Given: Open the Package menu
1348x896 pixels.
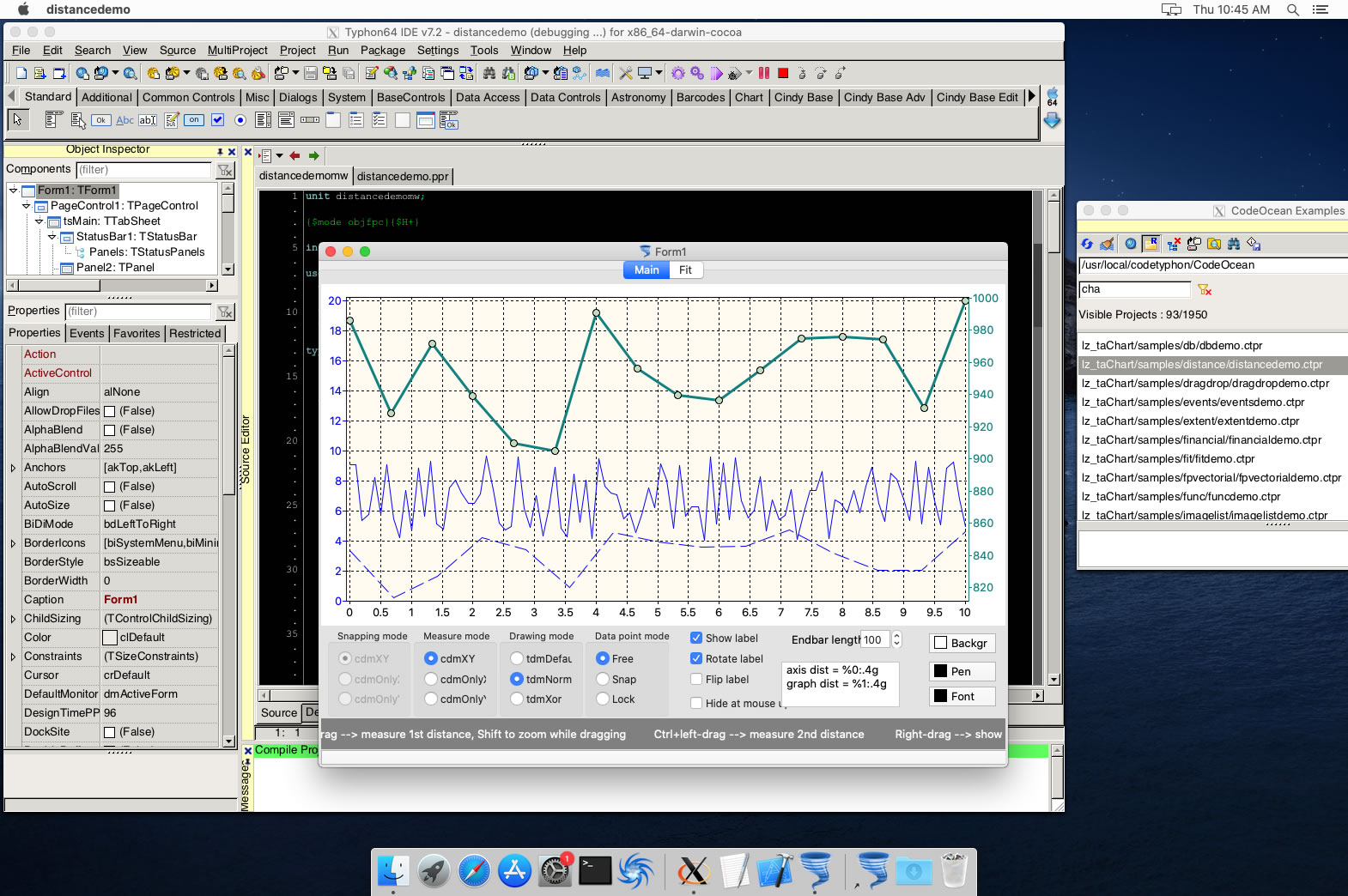Looking at the screenshot, I should click(x=383, y=51).
